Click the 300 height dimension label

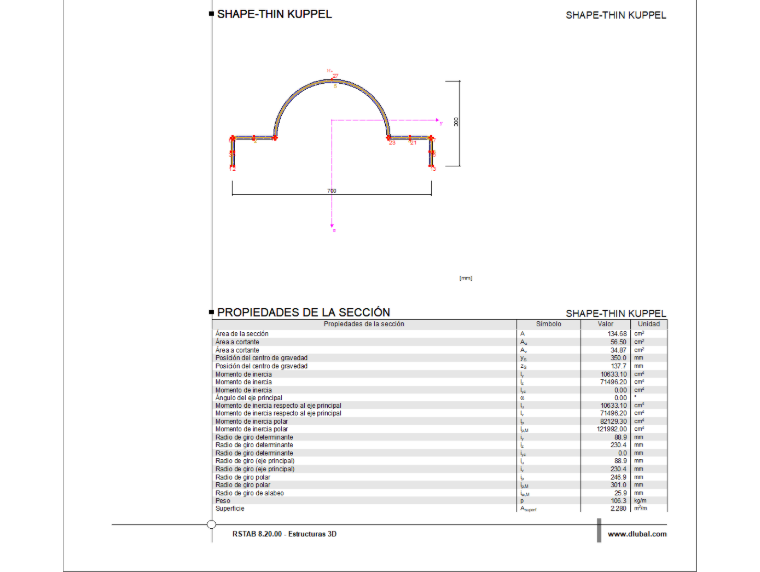[456, 122]
